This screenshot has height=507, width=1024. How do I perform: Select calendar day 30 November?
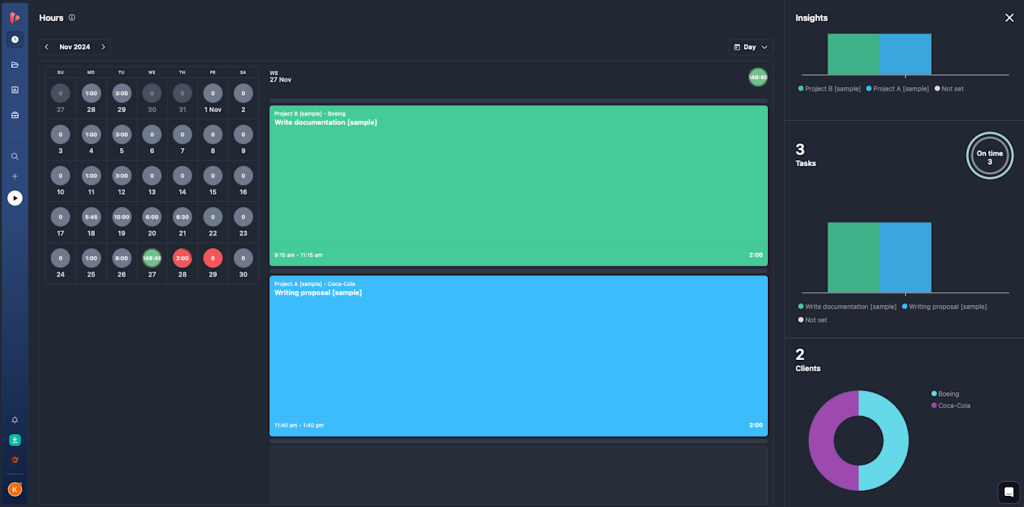coord(243,264)
